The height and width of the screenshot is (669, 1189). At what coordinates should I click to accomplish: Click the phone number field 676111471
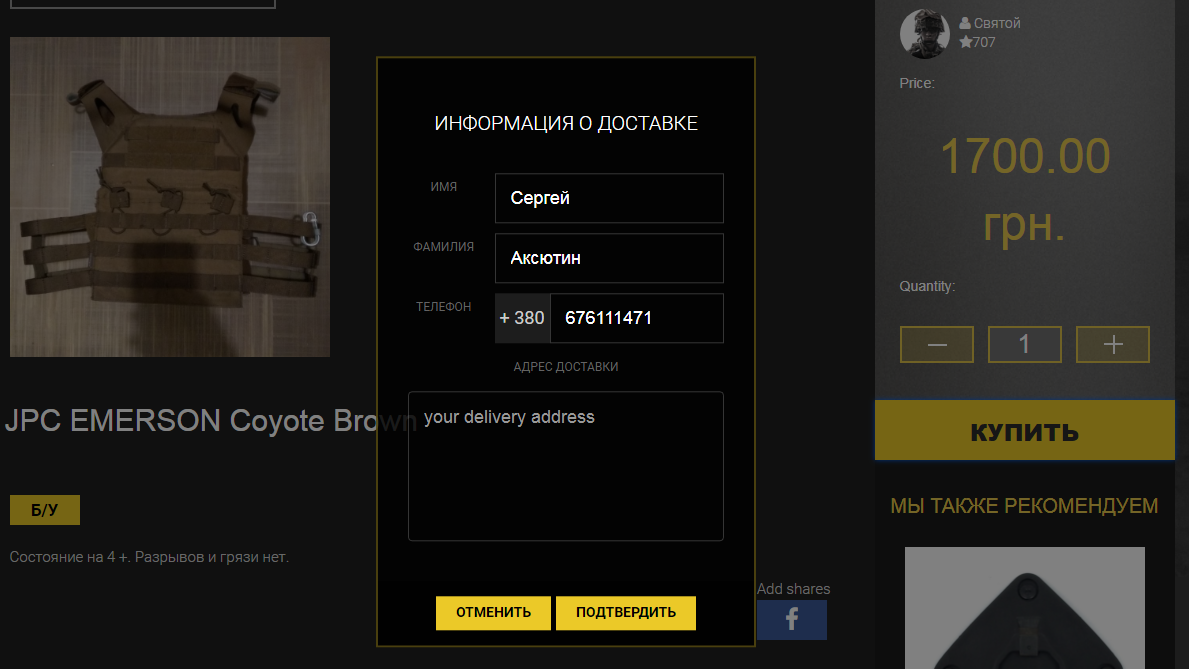click(636, 318)
